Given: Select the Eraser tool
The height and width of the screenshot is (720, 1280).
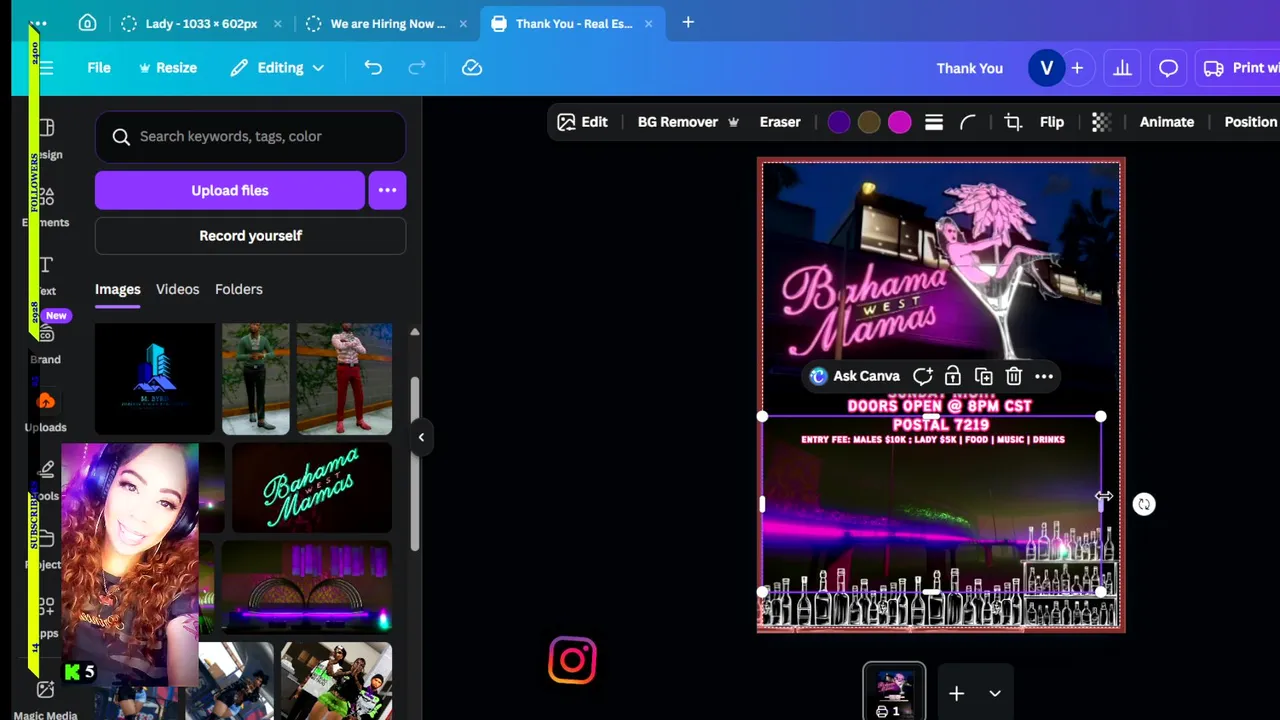Looking at the screenshot, I should tap(780, 122).
